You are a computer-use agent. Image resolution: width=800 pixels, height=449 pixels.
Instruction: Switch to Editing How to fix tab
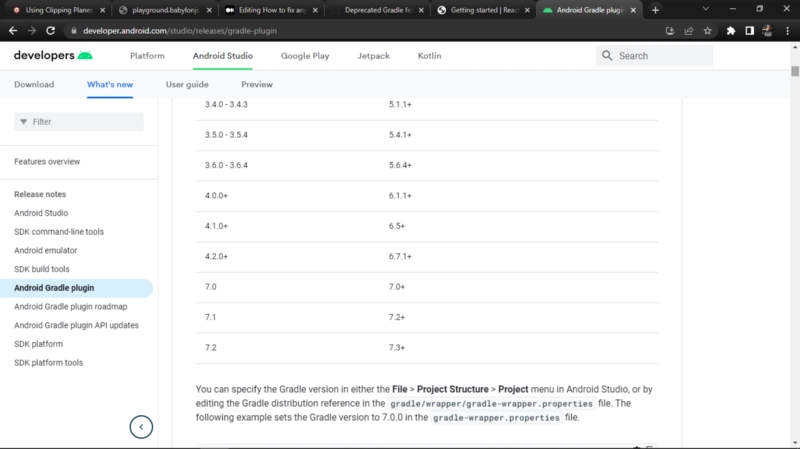click(272, 10)
